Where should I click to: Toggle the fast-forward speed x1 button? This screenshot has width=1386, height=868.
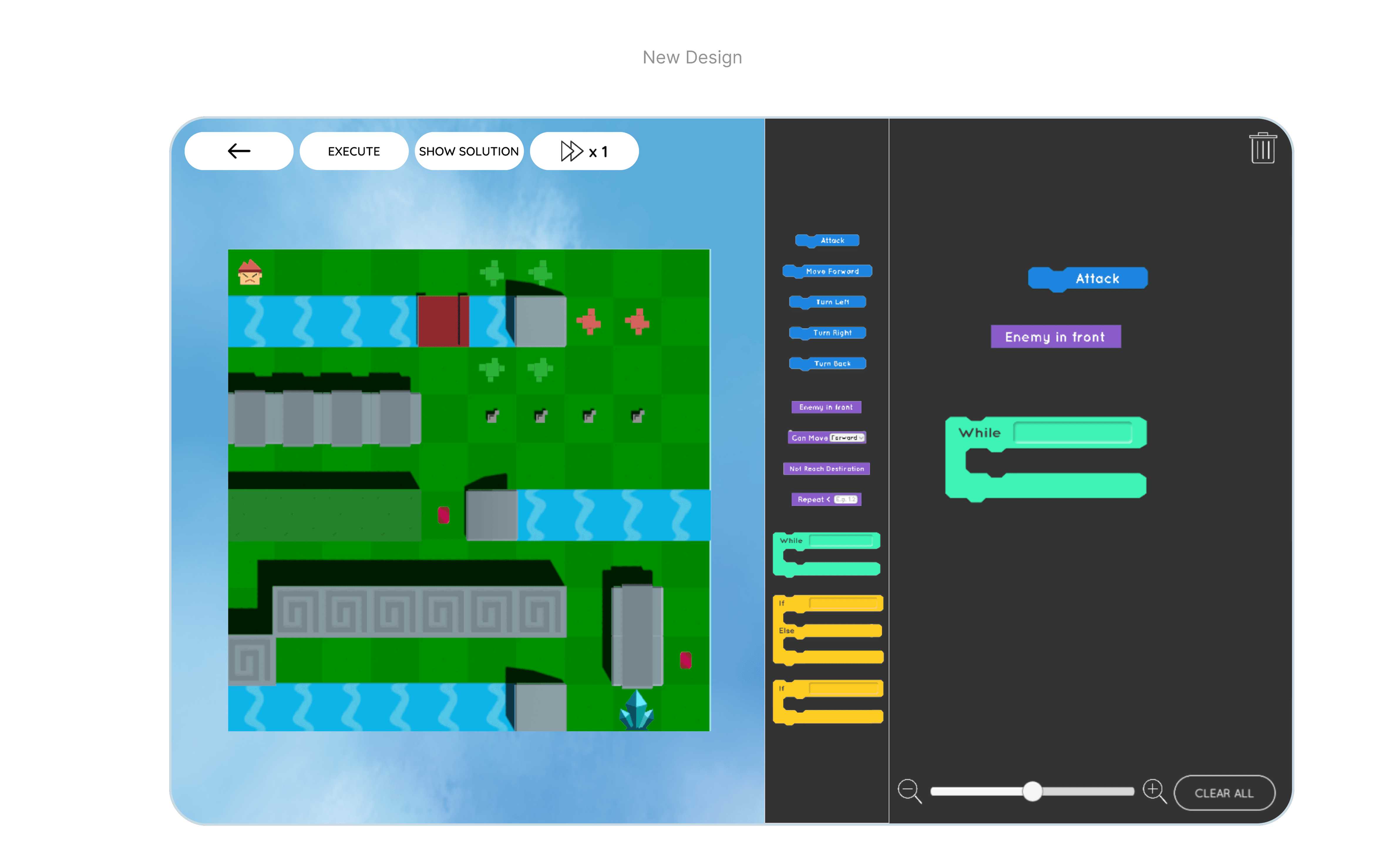pyautogui.click(x=584, y=151)
